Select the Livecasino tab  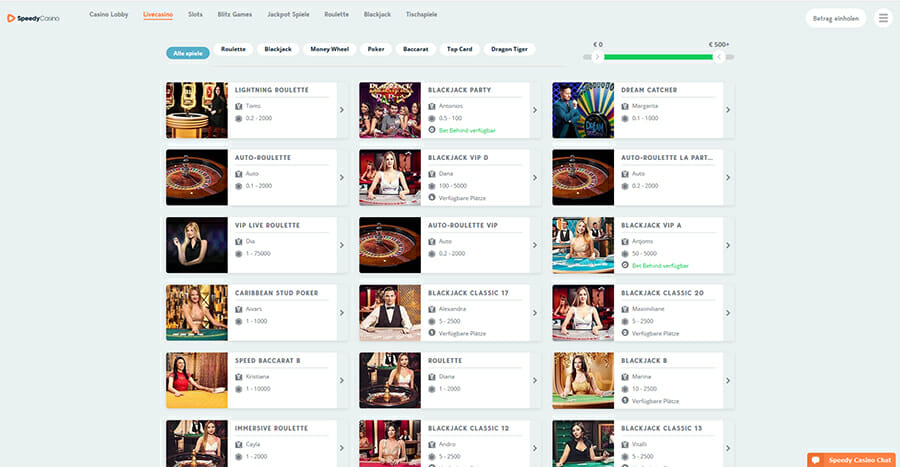tap(158, 14)
